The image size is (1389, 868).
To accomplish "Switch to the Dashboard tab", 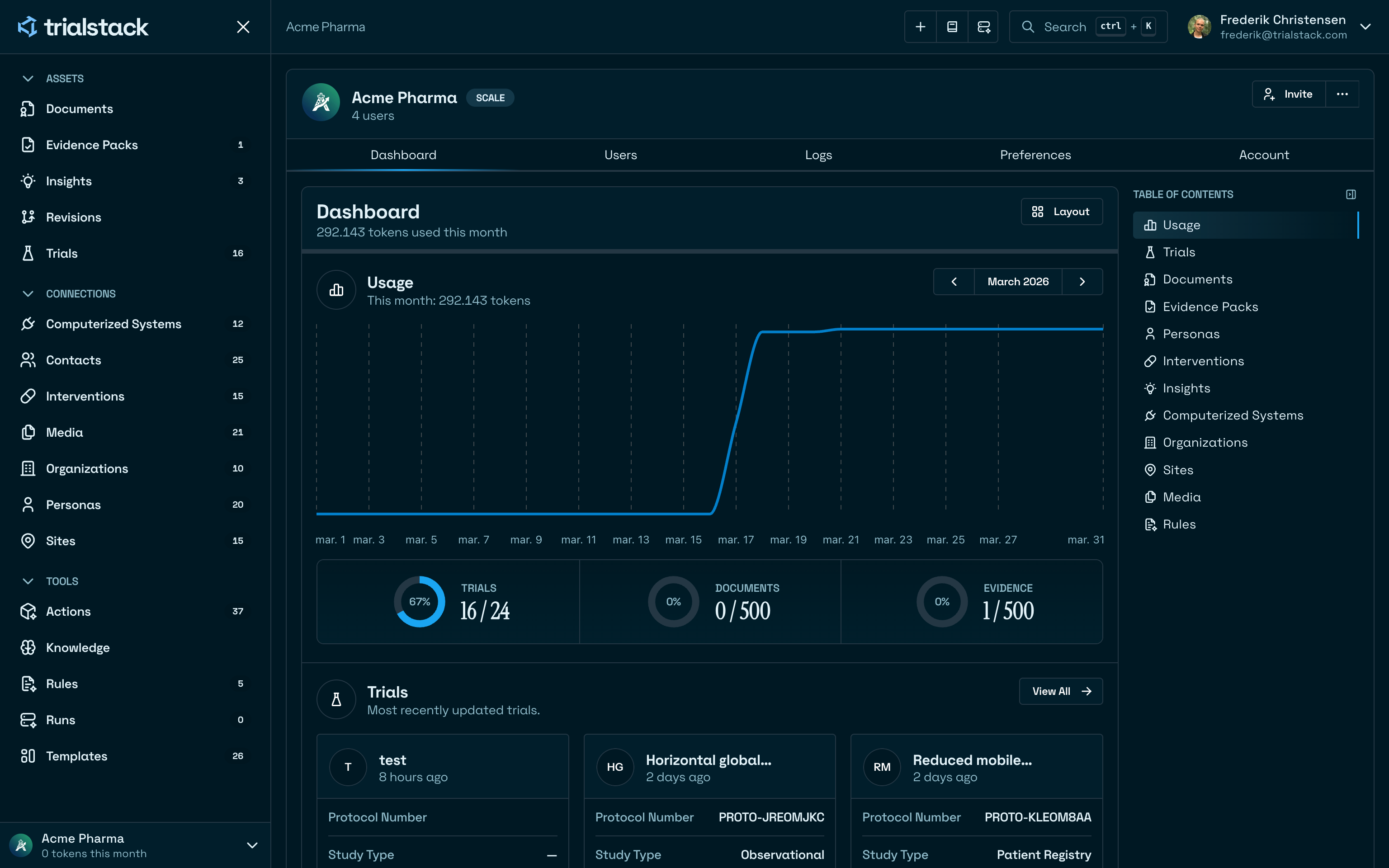I will [x=403, y=155].
